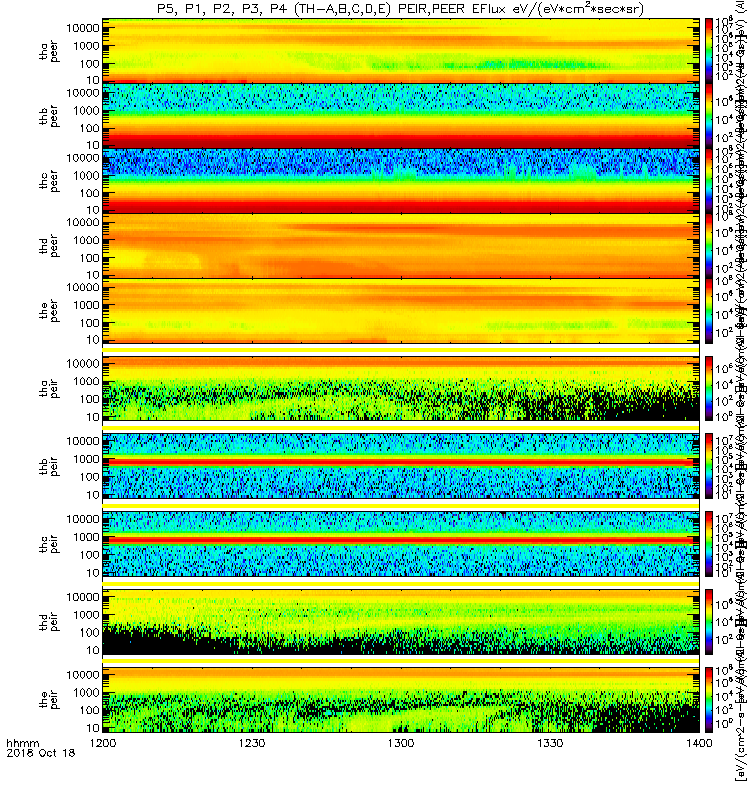The width and height of the screenshot is (750, 800).
Task: Click the color bar beside tha peer panel
Action: point(709,51)
